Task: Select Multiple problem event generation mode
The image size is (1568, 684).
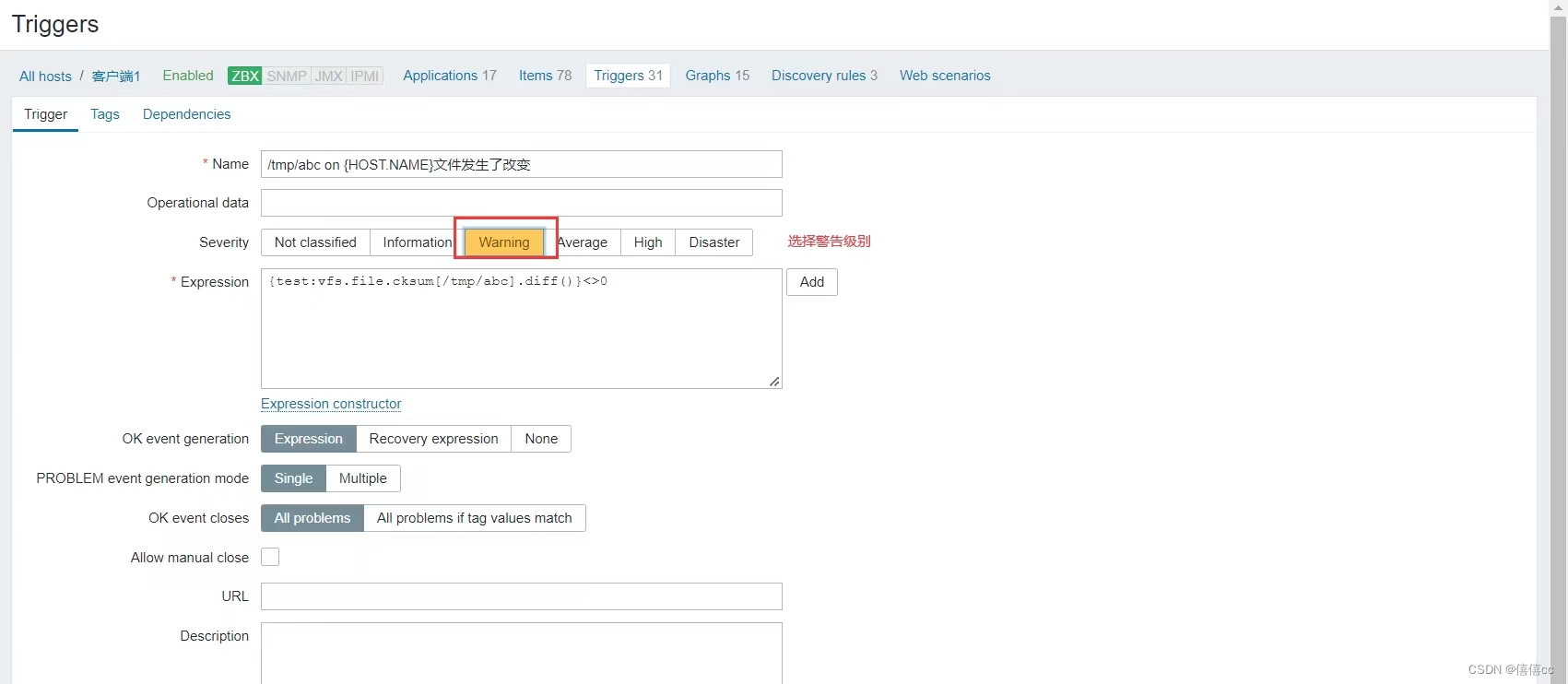Action: click(x=363, y=478)
